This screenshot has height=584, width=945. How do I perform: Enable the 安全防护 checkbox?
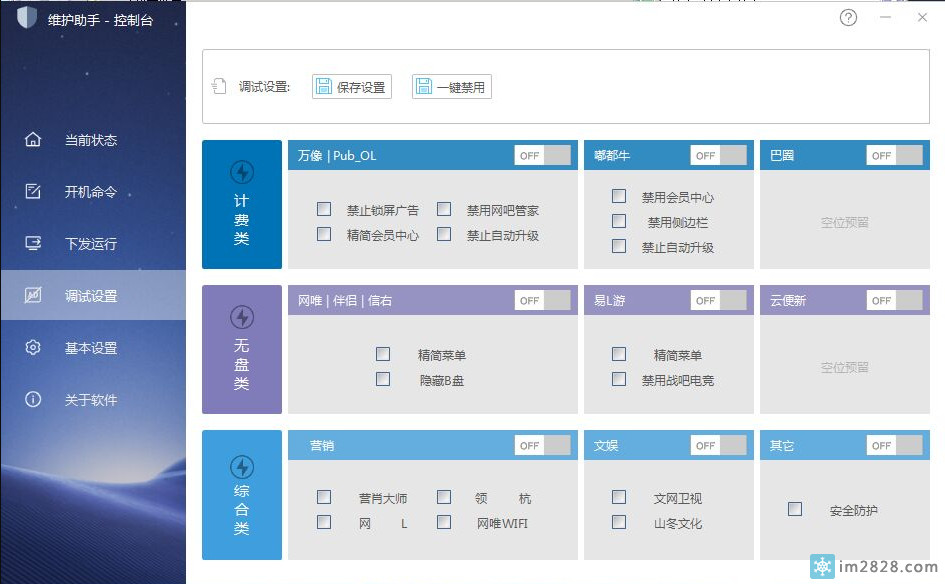pos(795,509)
